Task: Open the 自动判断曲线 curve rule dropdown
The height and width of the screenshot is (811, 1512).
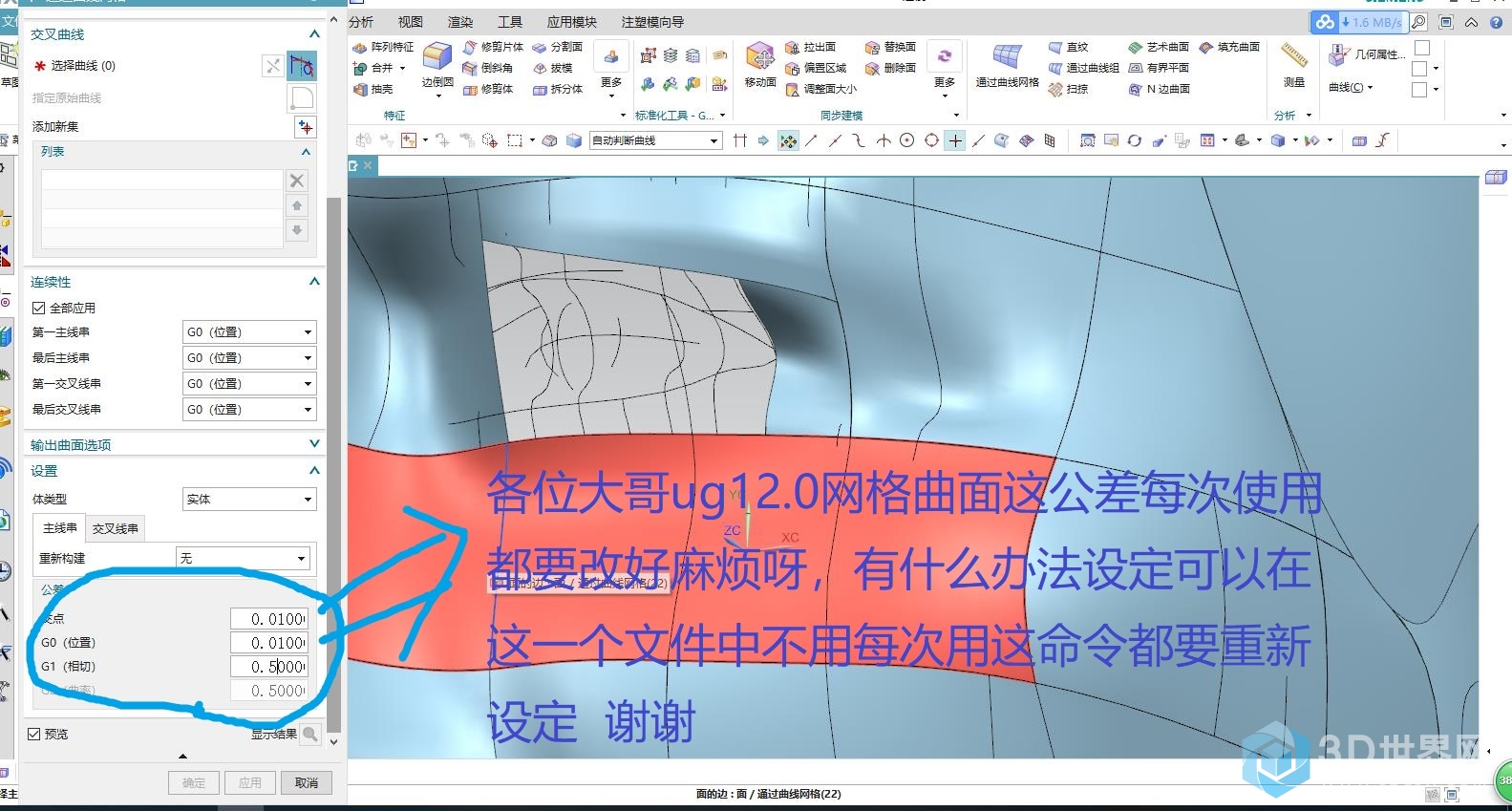Action: 655,140
